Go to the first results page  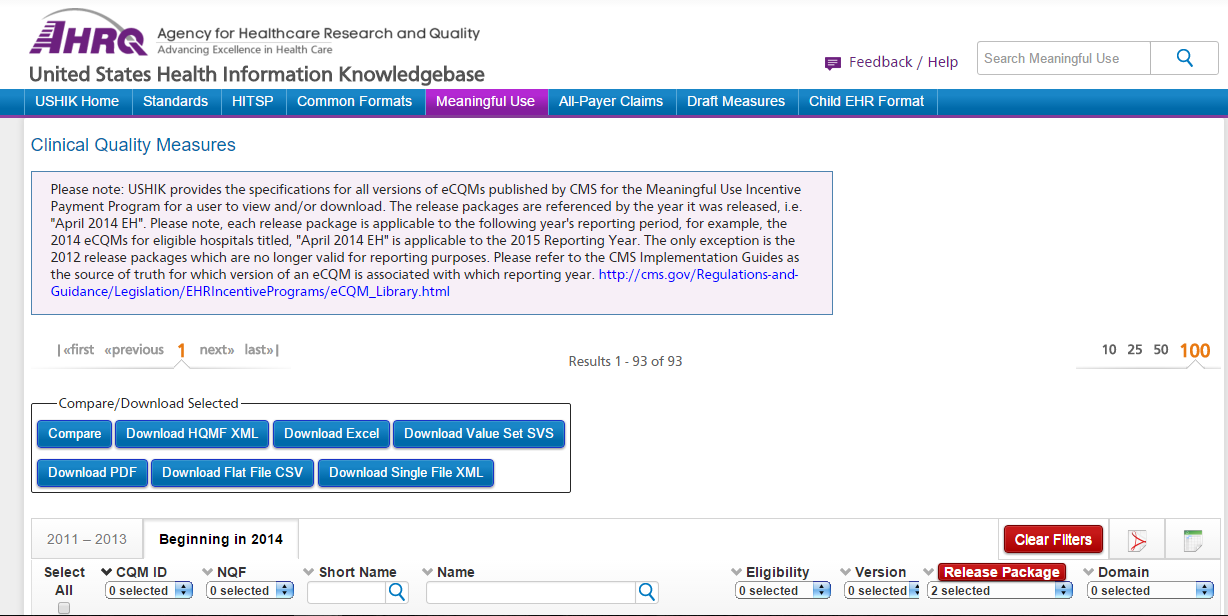(x=76, y=350)
